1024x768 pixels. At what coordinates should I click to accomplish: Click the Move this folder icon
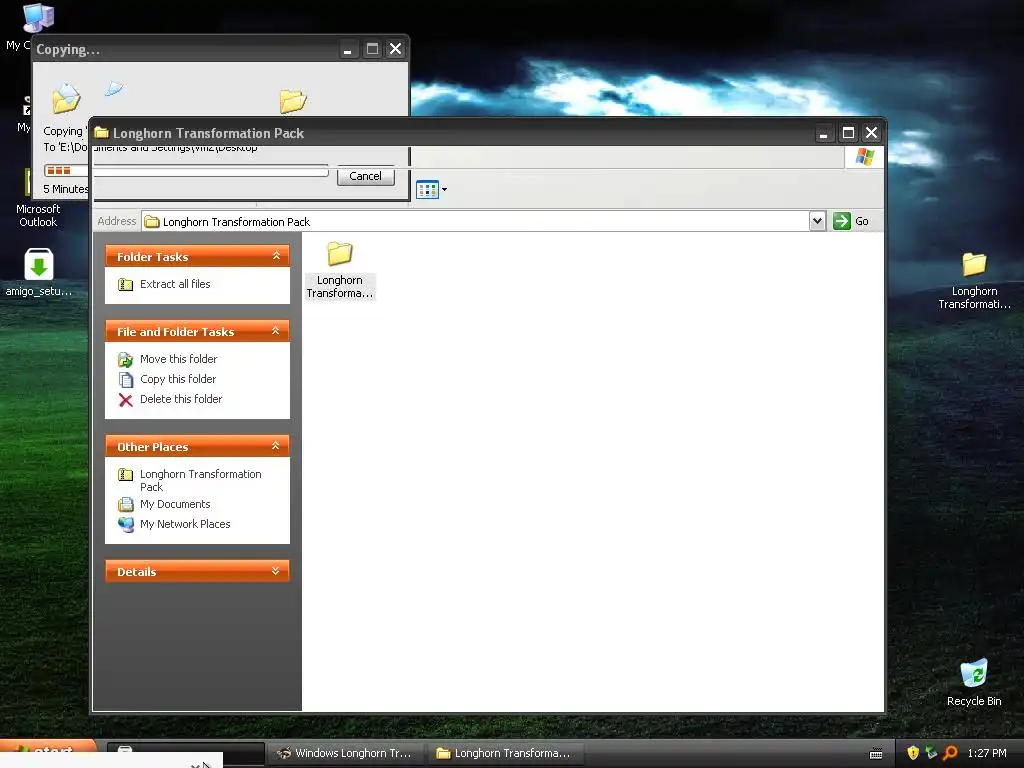coord(125,360)
